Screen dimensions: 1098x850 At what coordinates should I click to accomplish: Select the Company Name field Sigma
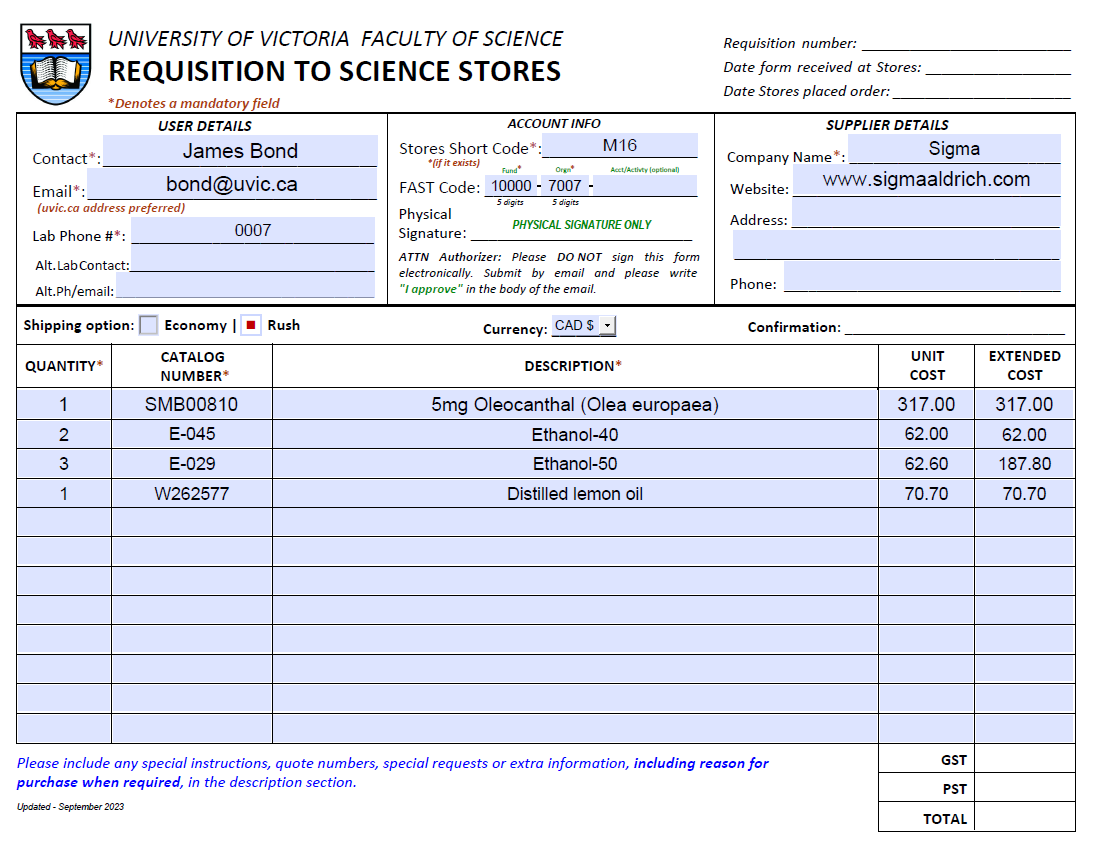(x=954, y=148)
